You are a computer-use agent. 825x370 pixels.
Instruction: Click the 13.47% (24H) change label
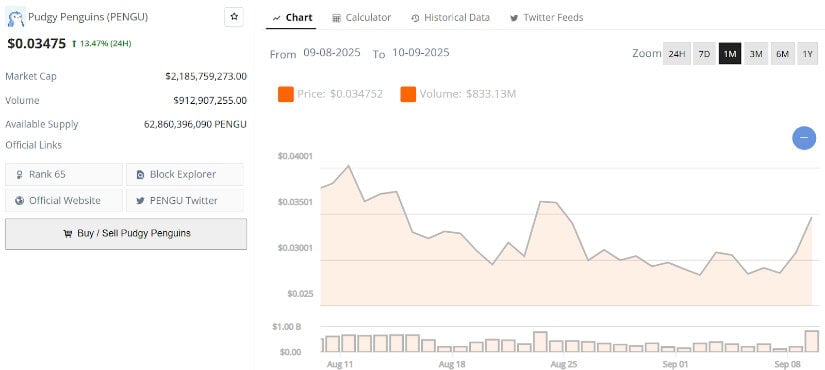pos(102,43)
